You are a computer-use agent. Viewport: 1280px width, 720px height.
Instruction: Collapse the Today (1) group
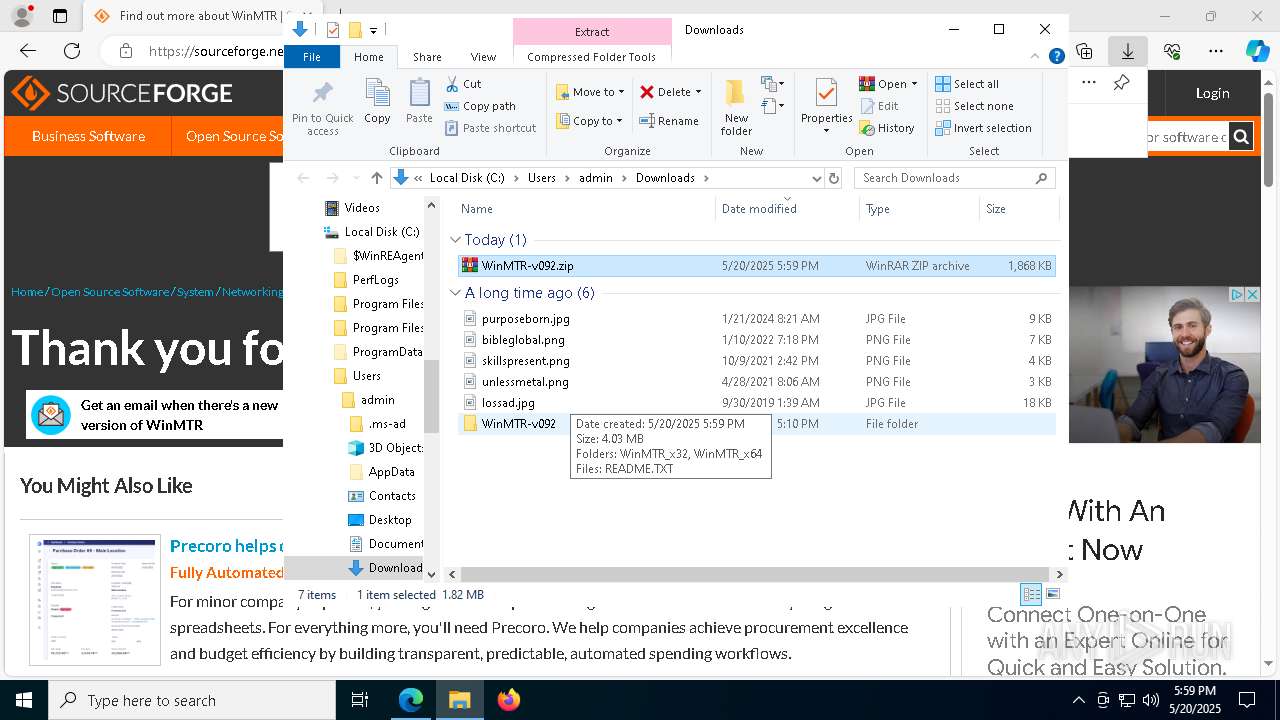456,240
